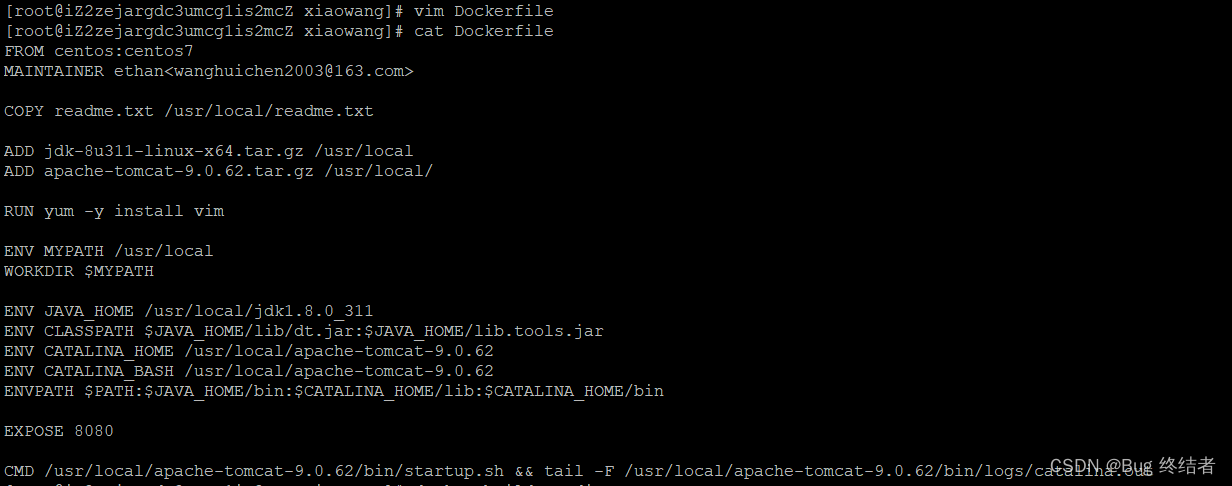Screen dimensions: 1232x486
Task: Click the CSDN watermark text
Action: coord(1132,466)
